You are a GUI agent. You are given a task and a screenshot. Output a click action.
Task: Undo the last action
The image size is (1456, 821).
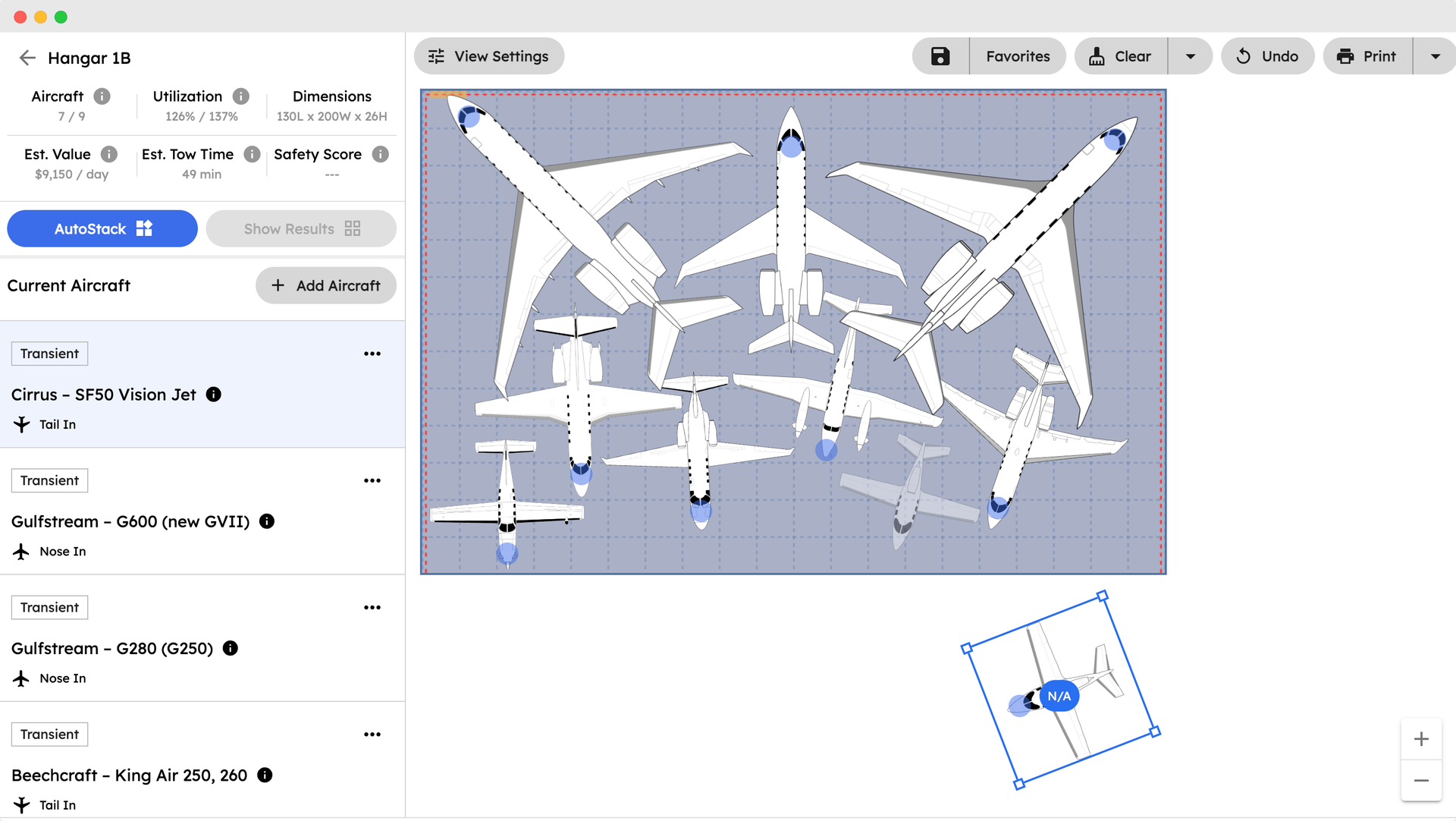1267,56
